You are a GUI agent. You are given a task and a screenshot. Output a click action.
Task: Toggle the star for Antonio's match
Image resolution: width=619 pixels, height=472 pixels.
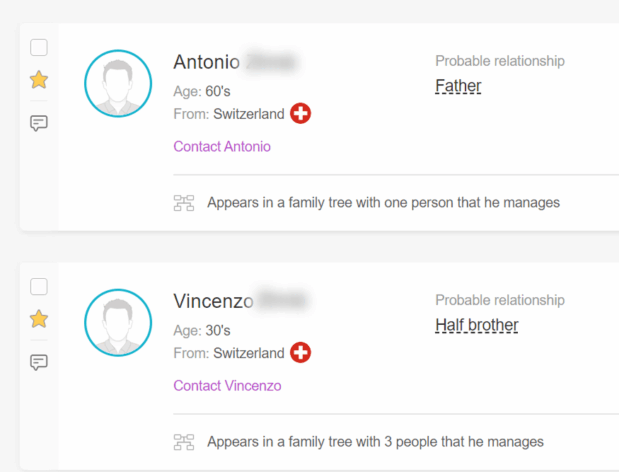pos(39,80)
